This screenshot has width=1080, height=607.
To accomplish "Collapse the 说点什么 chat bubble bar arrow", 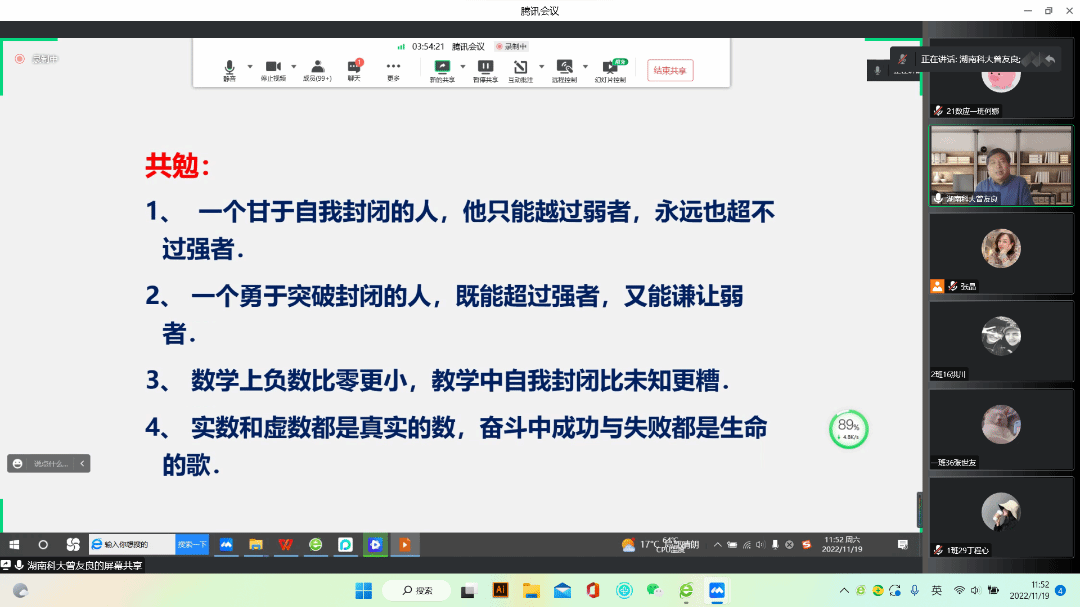I will click(83, 463).
